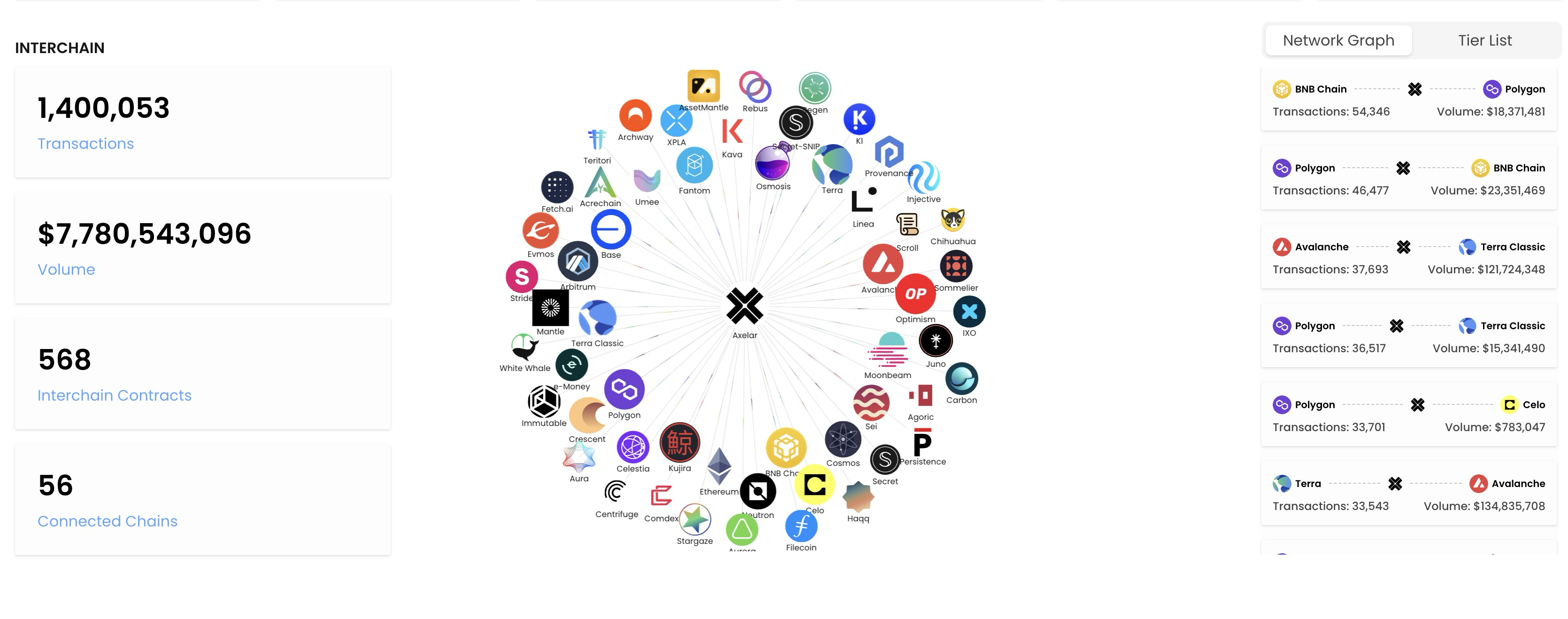The width and height of the screenshot is (1568, 619).
Task: Click the Axelar hub icon in network graph
Action: click(x=745, y=305)
